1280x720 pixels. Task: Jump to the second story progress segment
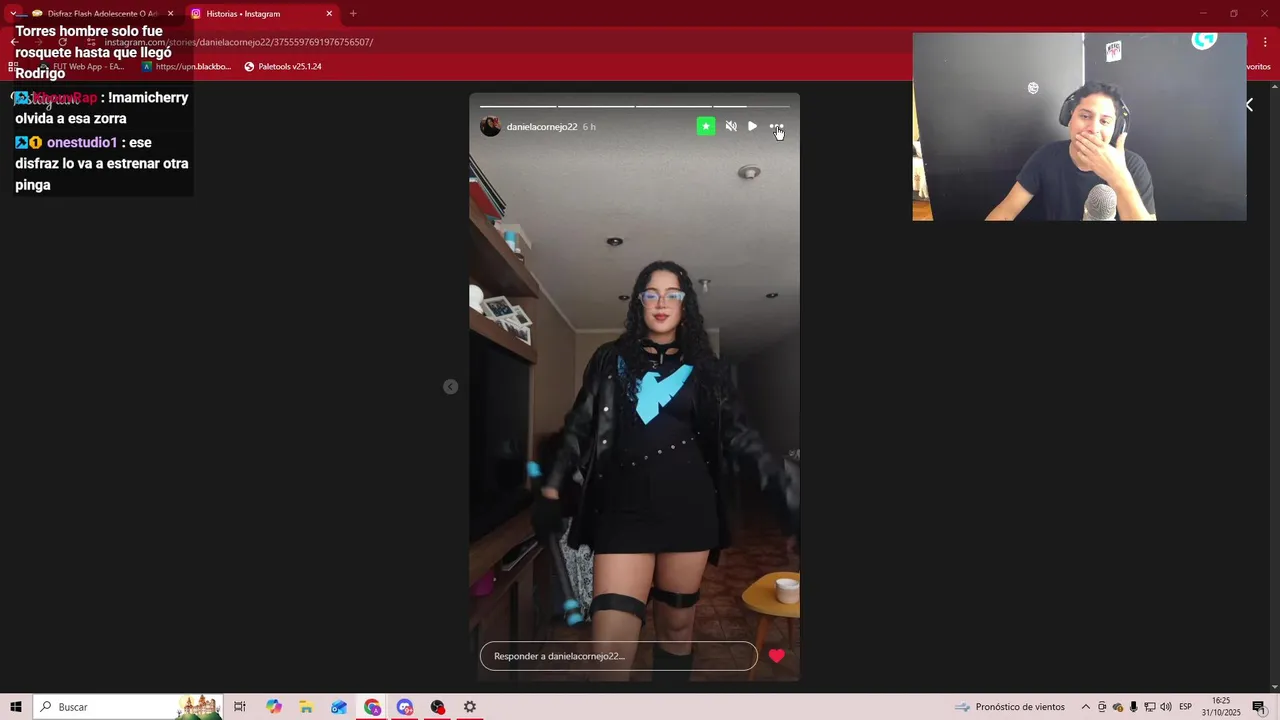[x=595, y=105]
